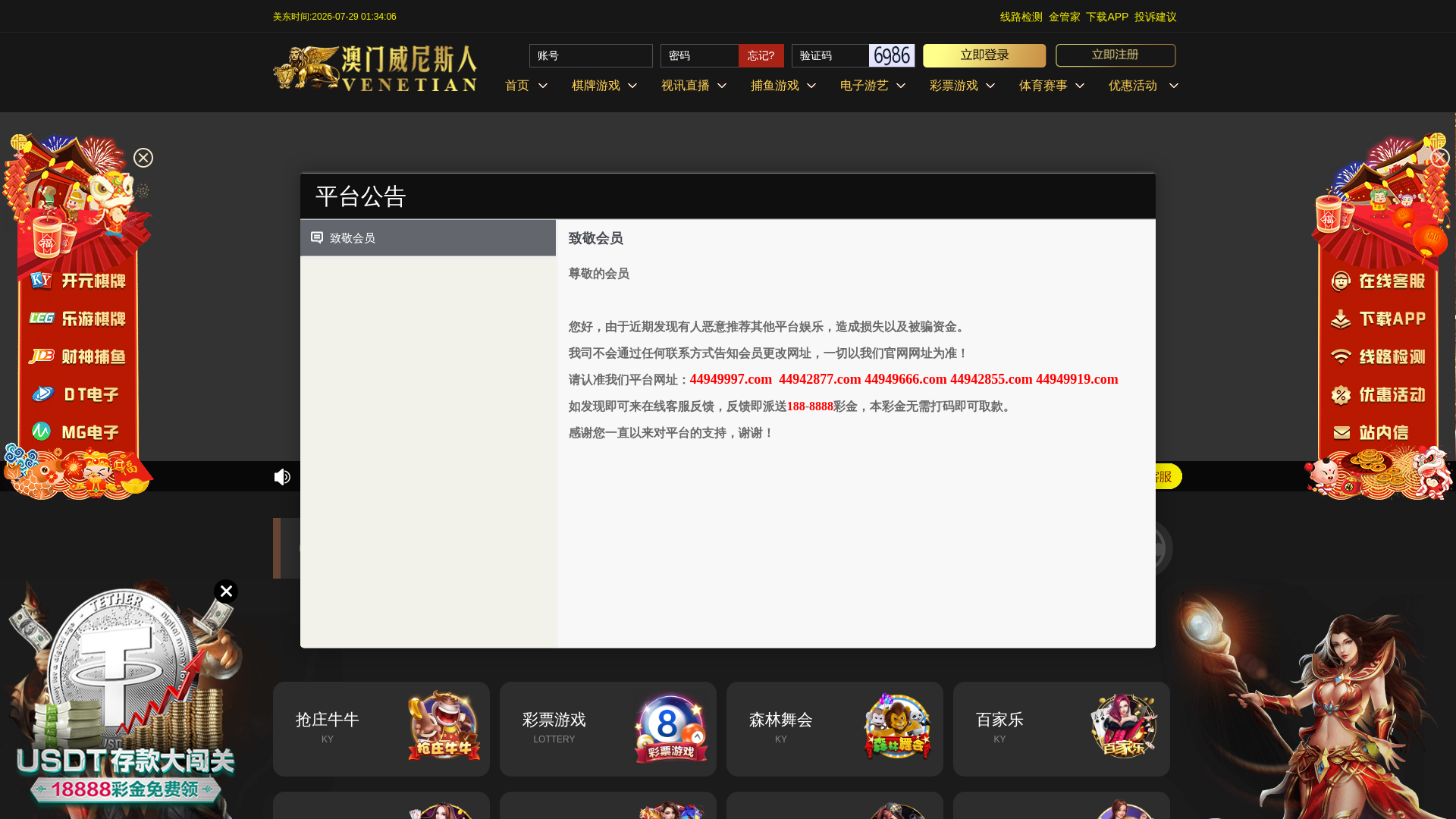
Task: Open LEG 乐游棋牌 from left sidebar
Action: 77,318
